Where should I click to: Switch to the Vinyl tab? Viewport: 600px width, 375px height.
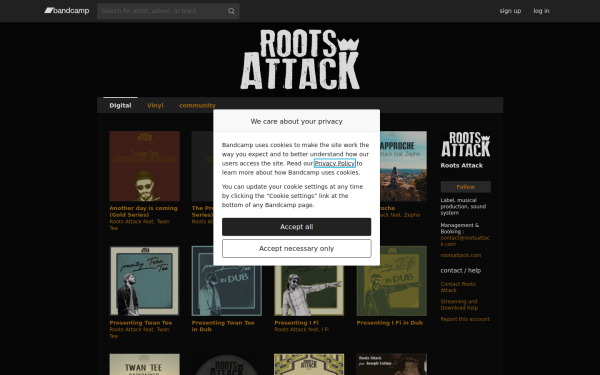pyautogui.click(x=155, y=105)
